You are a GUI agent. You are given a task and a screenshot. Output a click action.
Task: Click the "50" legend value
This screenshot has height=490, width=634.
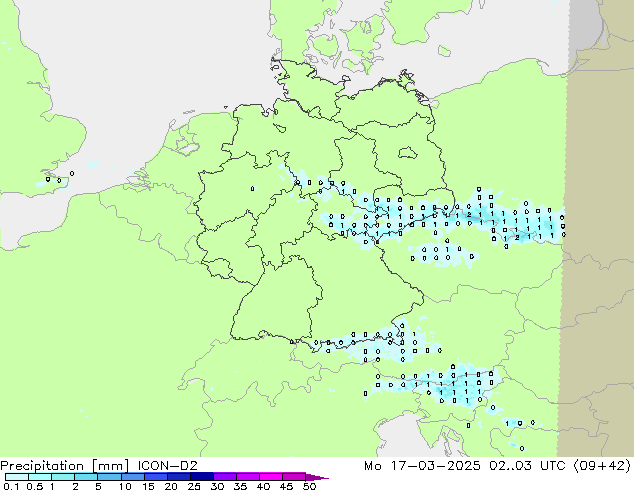[x=310, y=486]
